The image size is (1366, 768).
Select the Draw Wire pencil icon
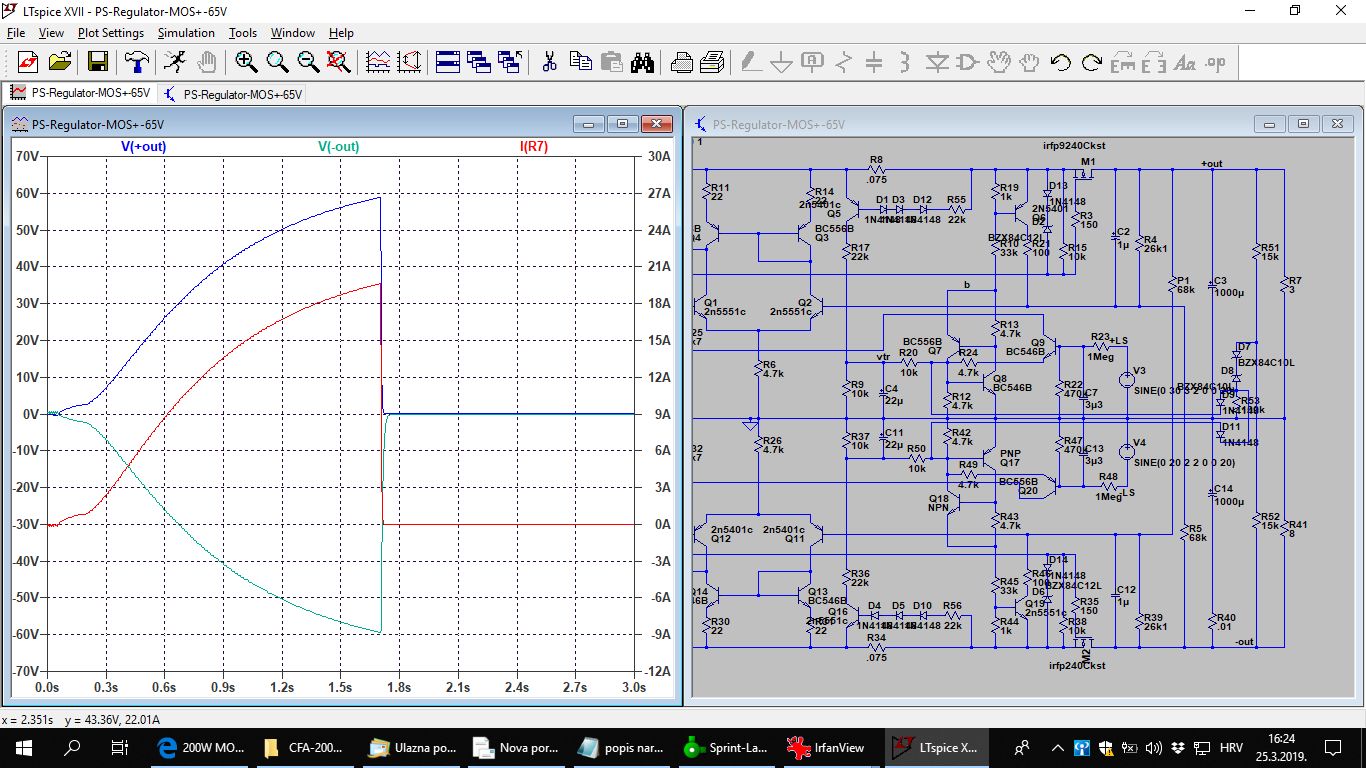[750, 62]
